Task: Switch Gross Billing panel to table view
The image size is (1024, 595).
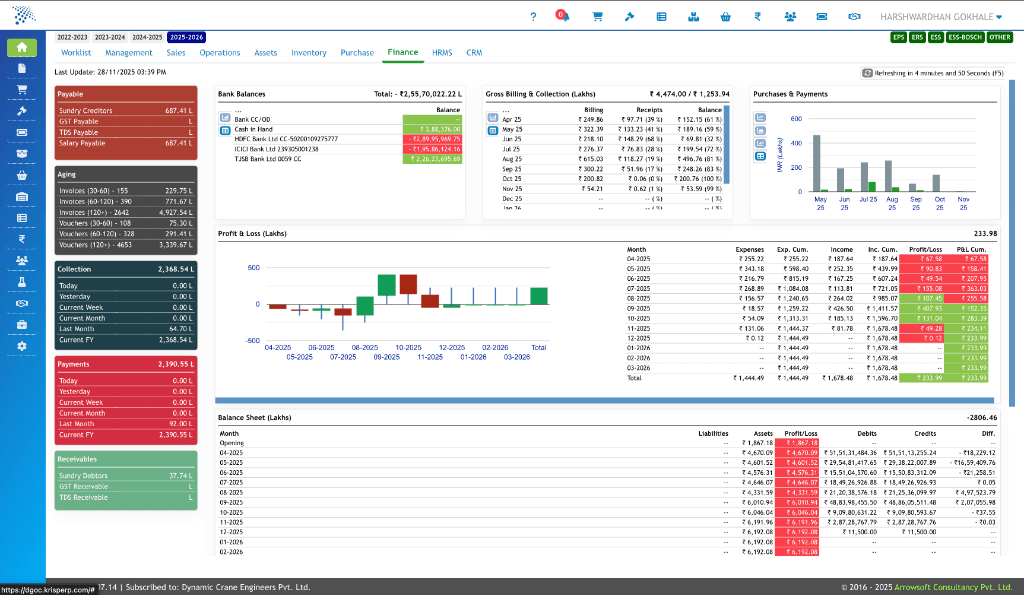Action: pos(493,131)
